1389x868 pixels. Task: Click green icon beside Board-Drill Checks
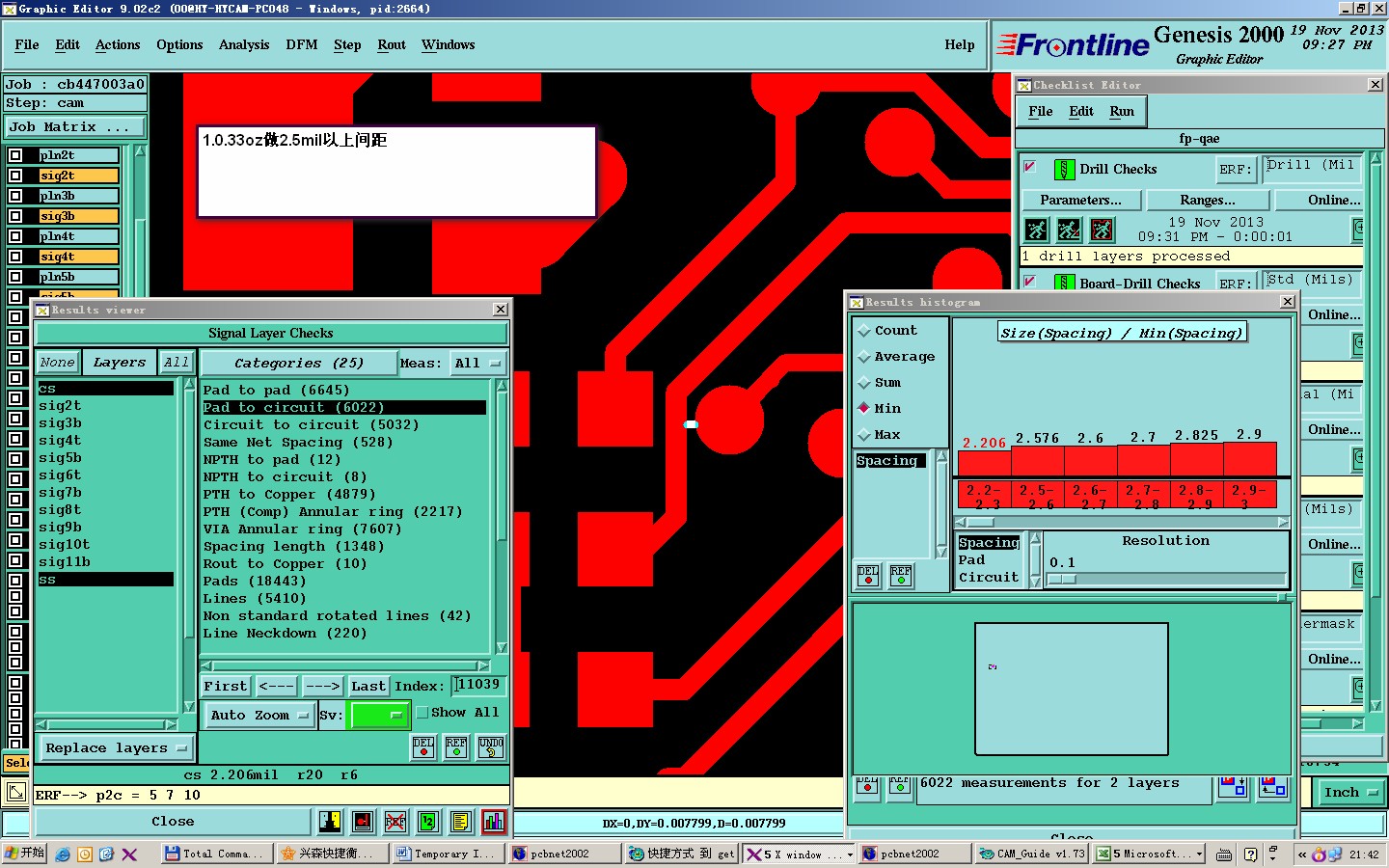coord(1064,283)
